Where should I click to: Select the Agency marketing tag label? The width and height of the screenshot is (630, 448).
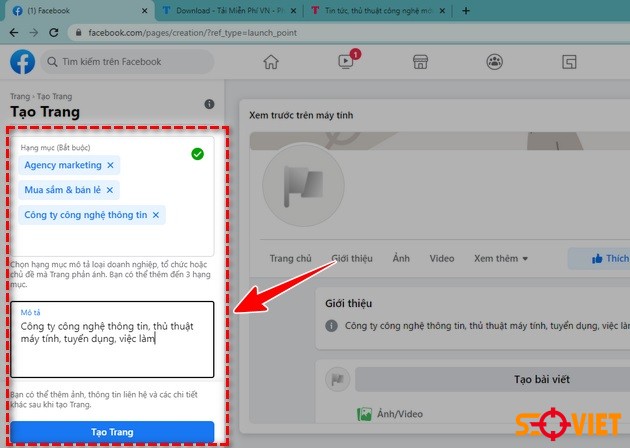[63, 165]
